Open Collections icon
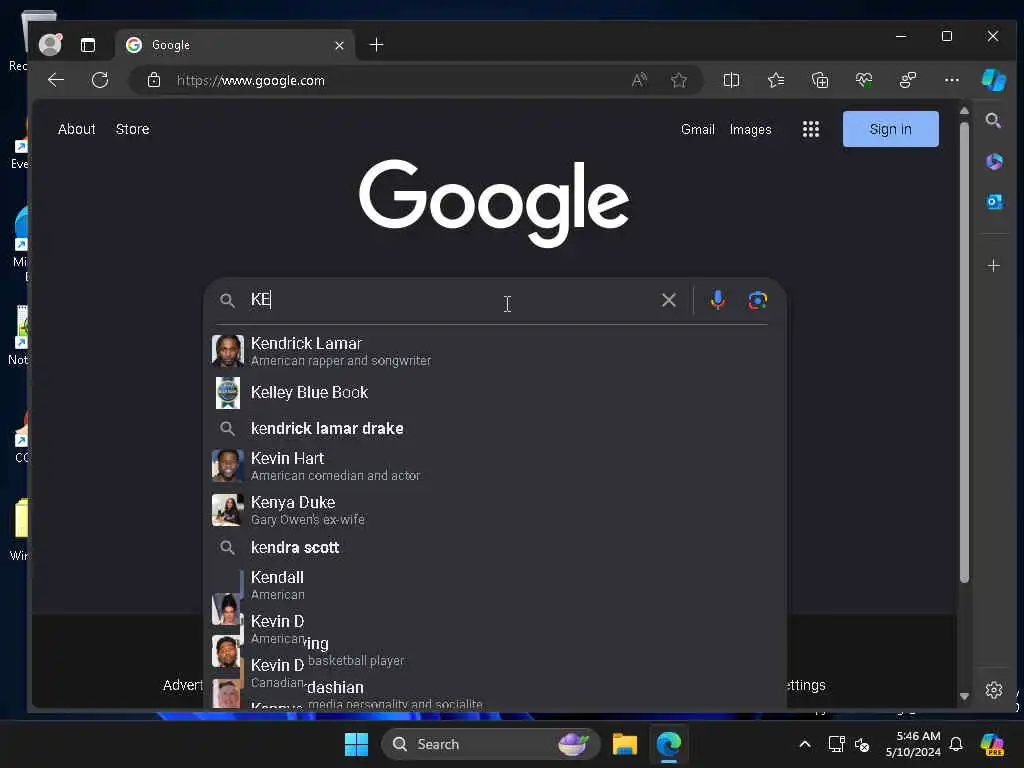 point(820,80)
